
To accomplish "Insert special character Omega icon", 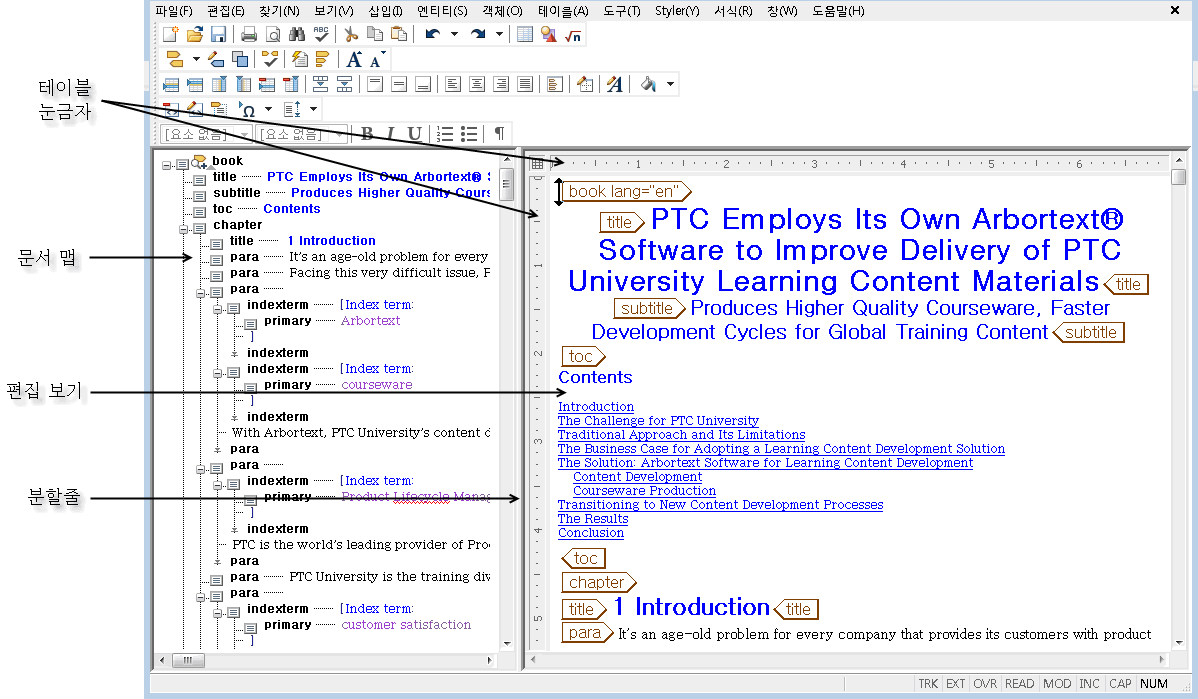I will 247,109.
